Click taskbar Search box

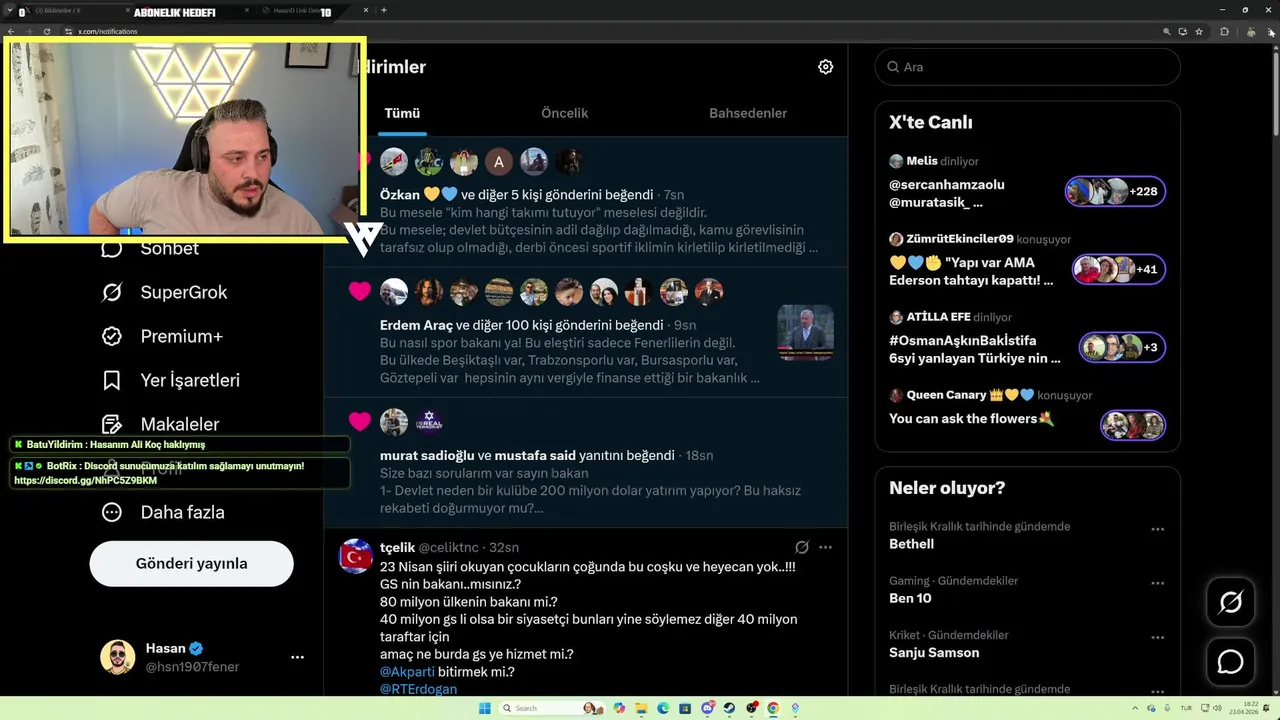pyautogui.click(x=552, y=708)
